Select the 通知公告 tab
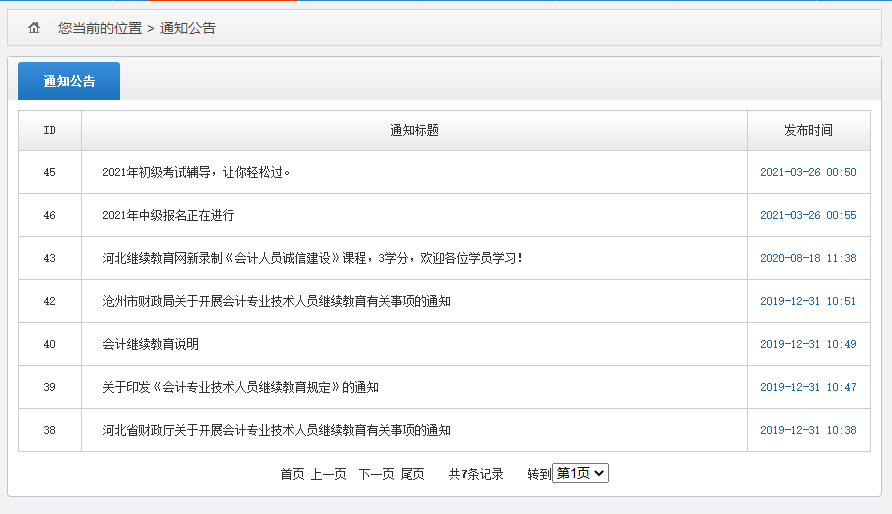Viewport: 892px width, 514px height. point(69,81)
